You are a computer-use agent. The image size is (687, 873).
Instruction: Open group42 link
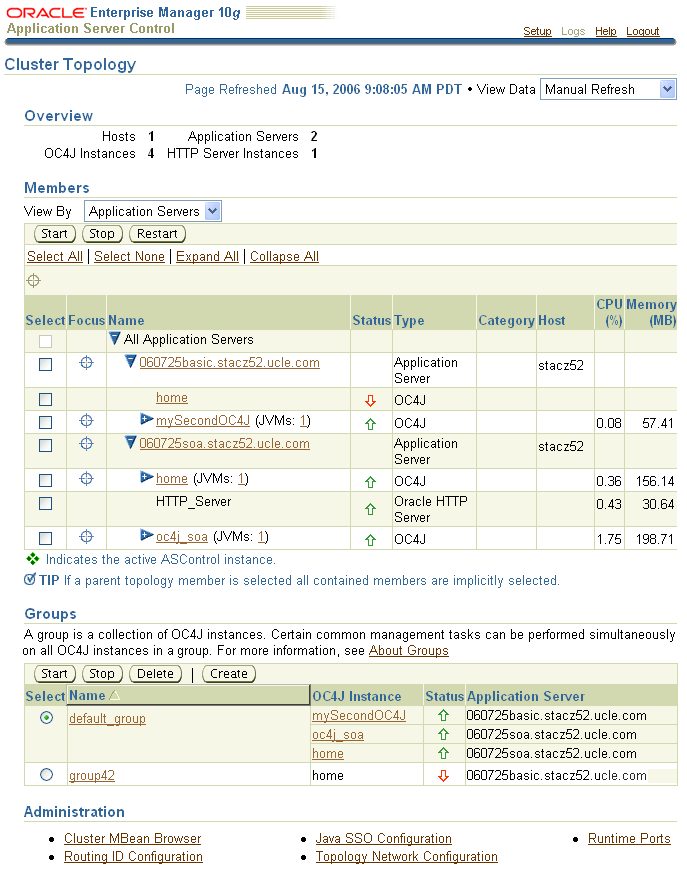coord(92,775)
